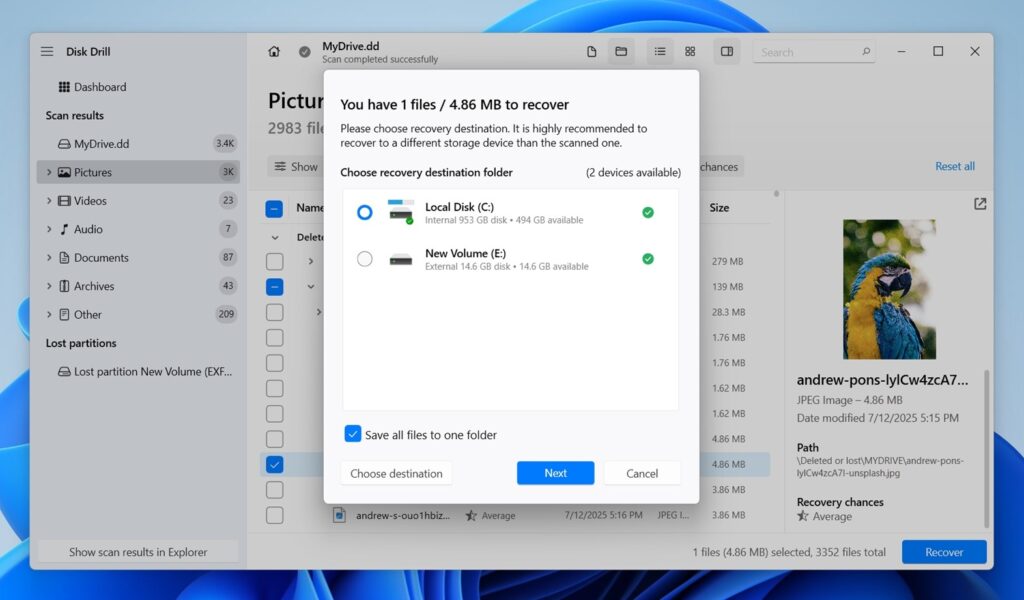Select the New Volume (E:) destination
Viewport: 1024px width, 600px height.
366,258
